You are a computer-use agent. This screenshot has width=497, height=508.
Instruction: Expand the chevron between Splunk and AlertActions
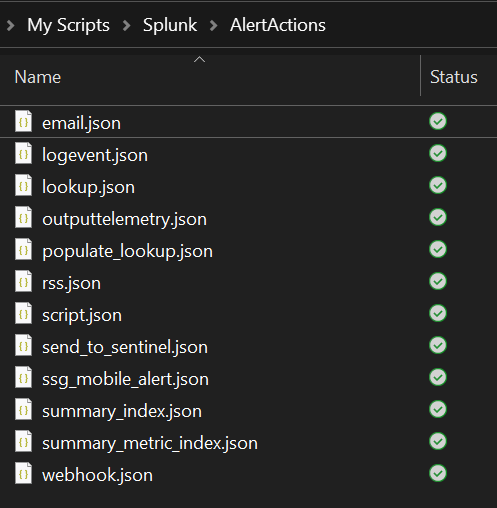tap(213, 26)
